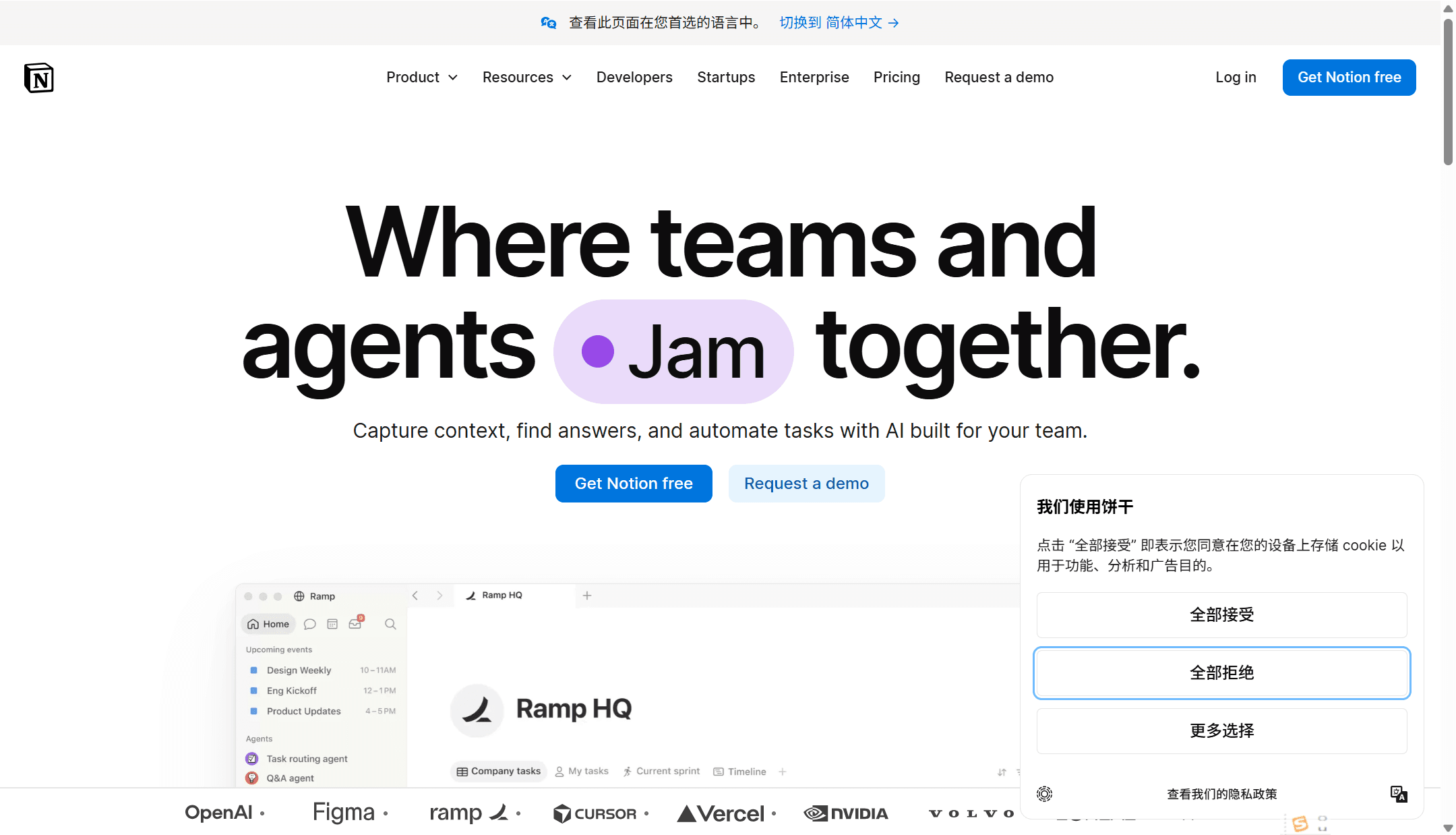This screenshot has width=1456, height=835.
Task: Open Task routing agent
Action: tap(307, 759)
